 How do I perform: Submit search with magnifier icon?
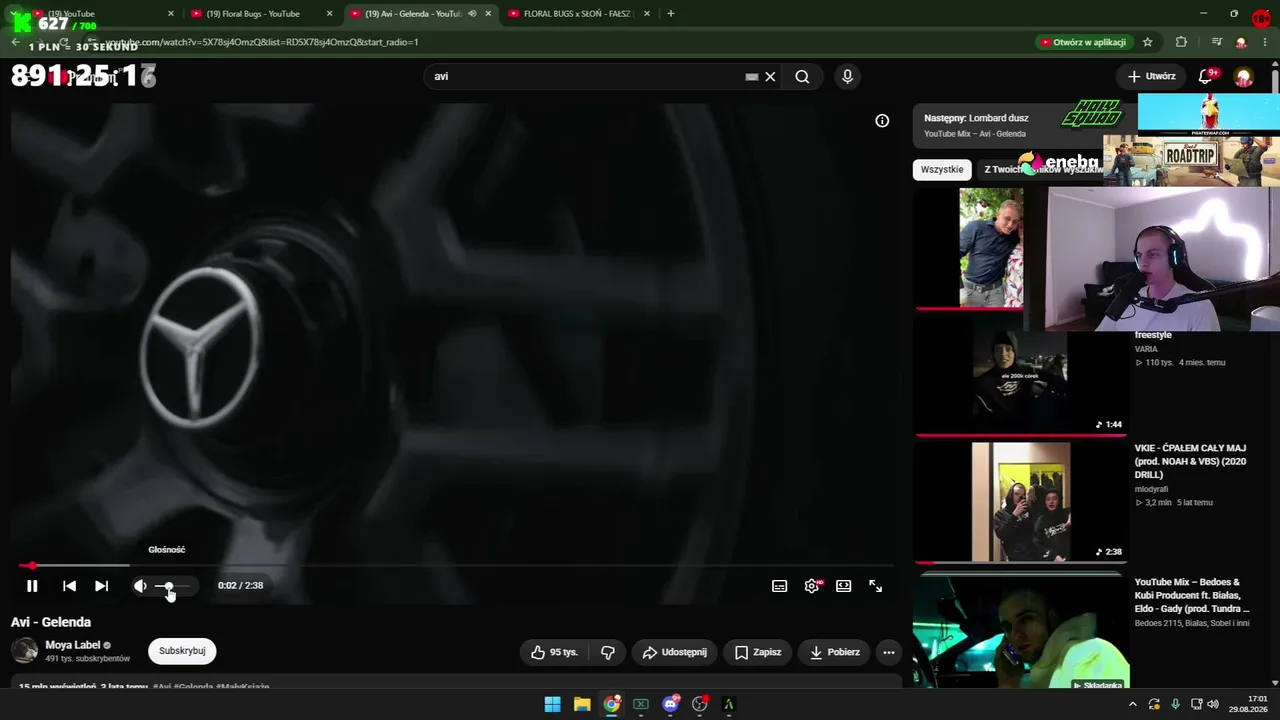(x=802, y=77)
